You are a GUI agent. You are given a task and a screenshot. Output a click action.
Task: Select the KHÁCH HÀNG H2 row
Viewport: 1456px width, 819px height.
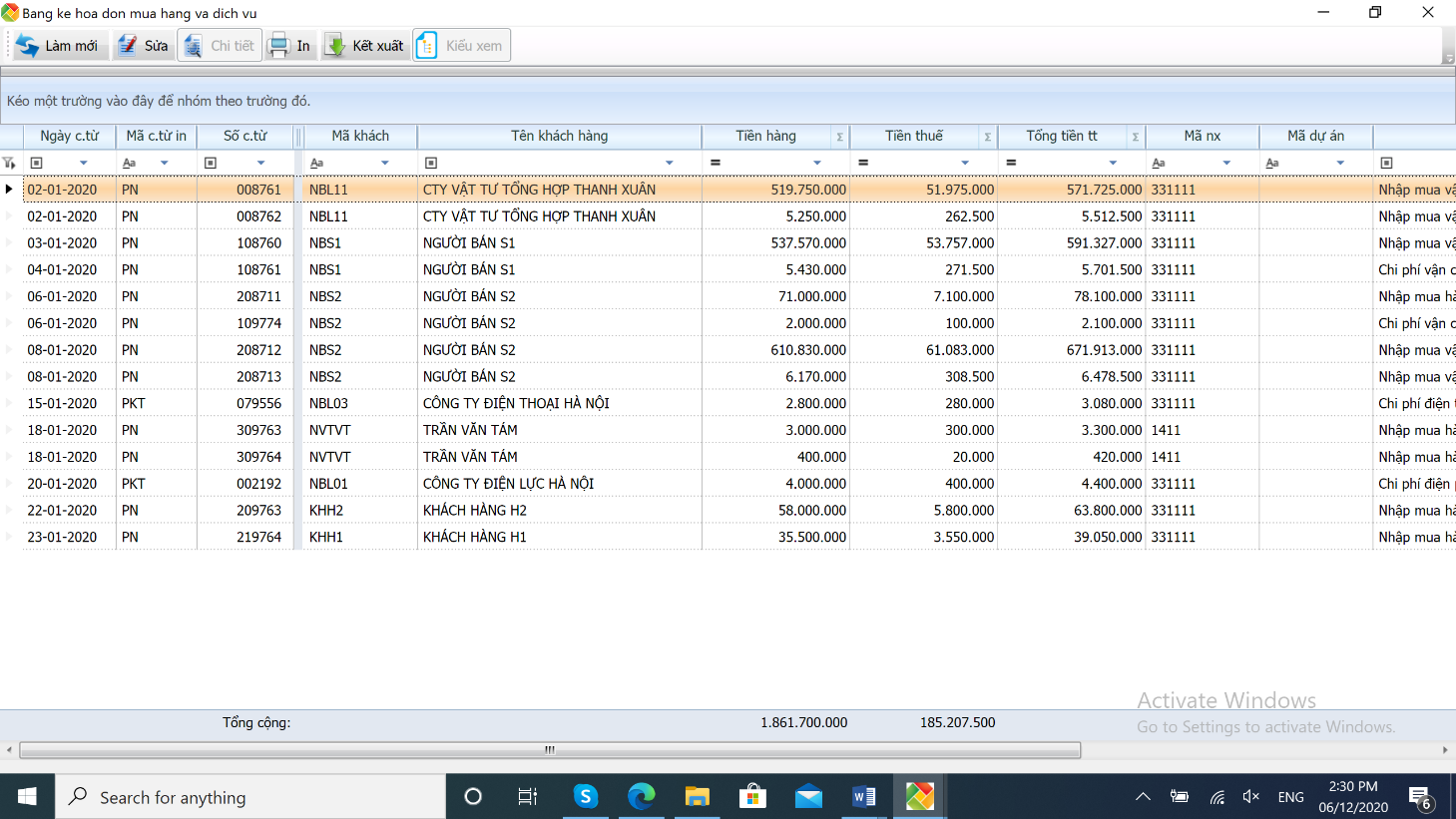click(474, 511)
